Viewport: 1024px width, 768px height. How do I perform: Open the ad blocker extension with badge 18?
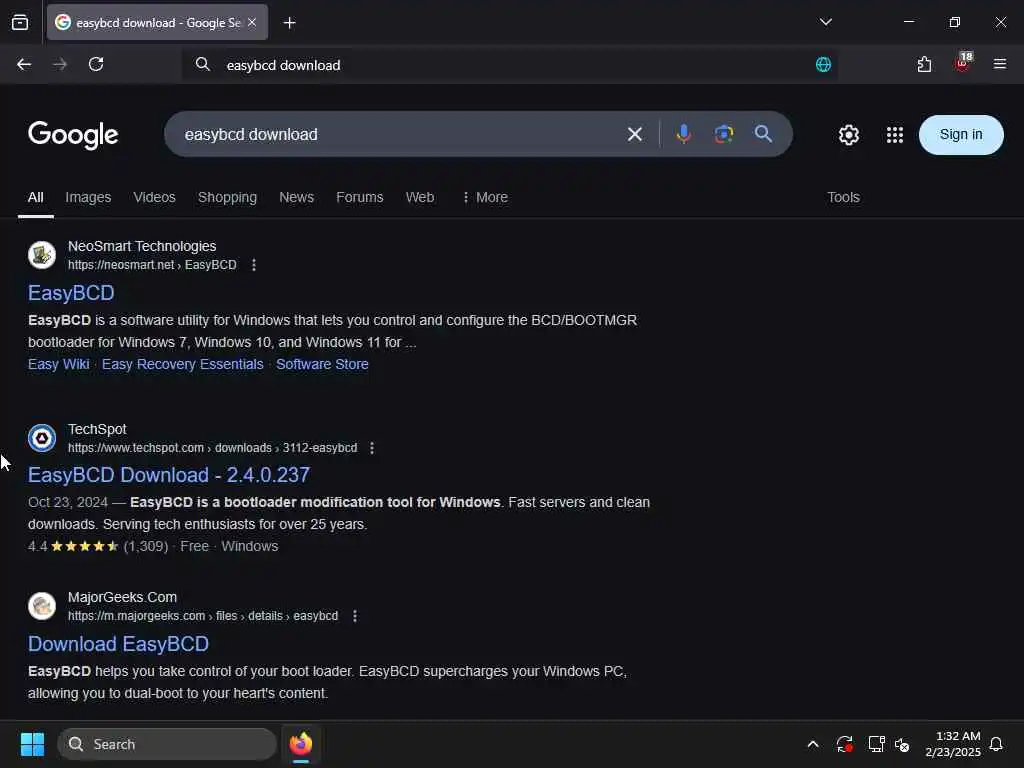pyautogui.click(x=963, y=63)
